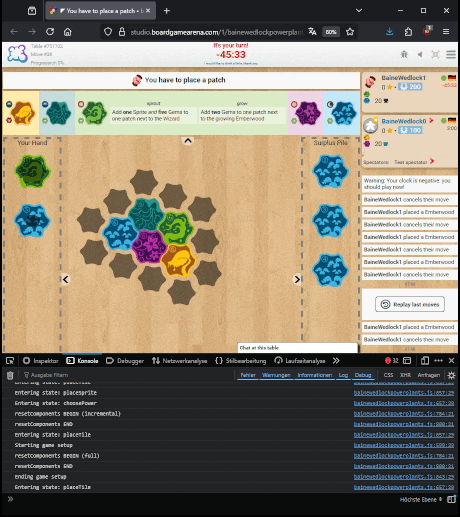Switch to the Debugger tab
This screenshot has width=460, height=517.
click(x=125, y=361)
